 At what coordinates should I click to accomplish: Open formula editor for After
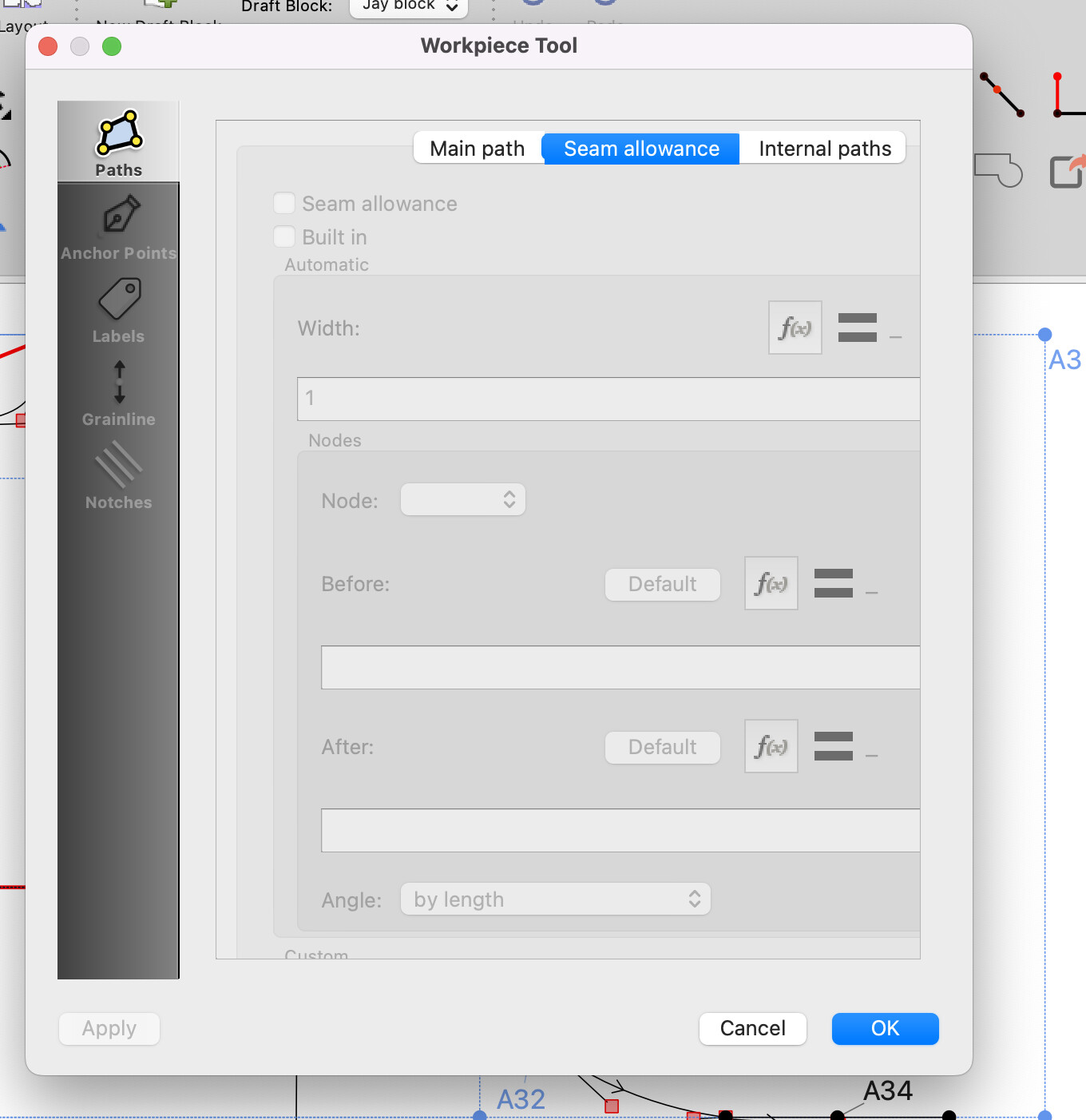pos(771,746)
